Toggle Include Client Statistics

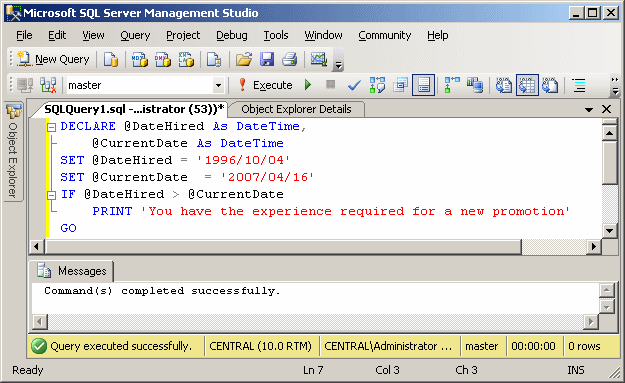[475, 85]
